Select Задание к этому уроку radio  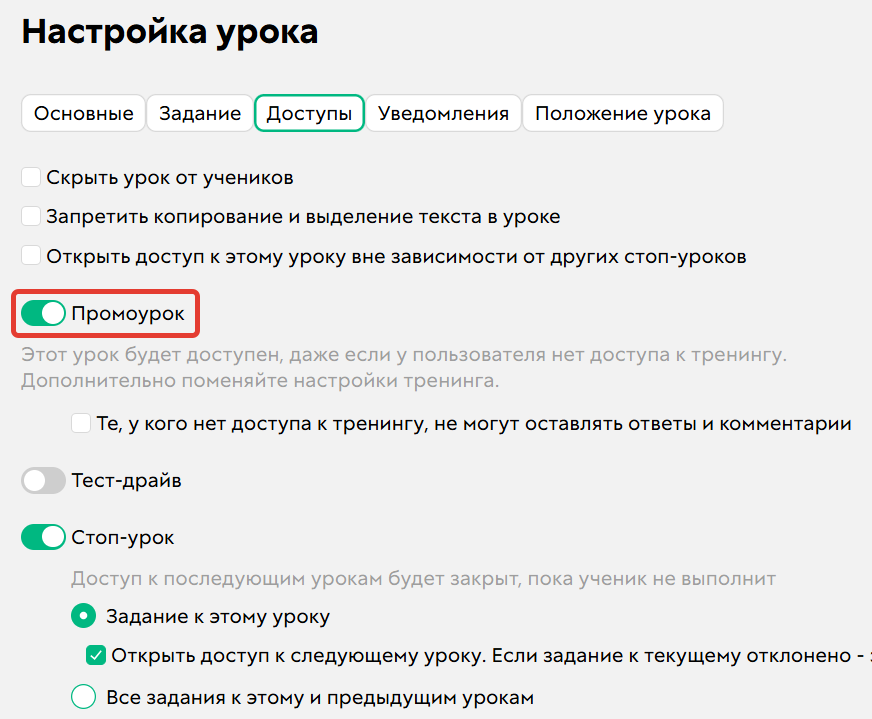(x=83, y=616)
